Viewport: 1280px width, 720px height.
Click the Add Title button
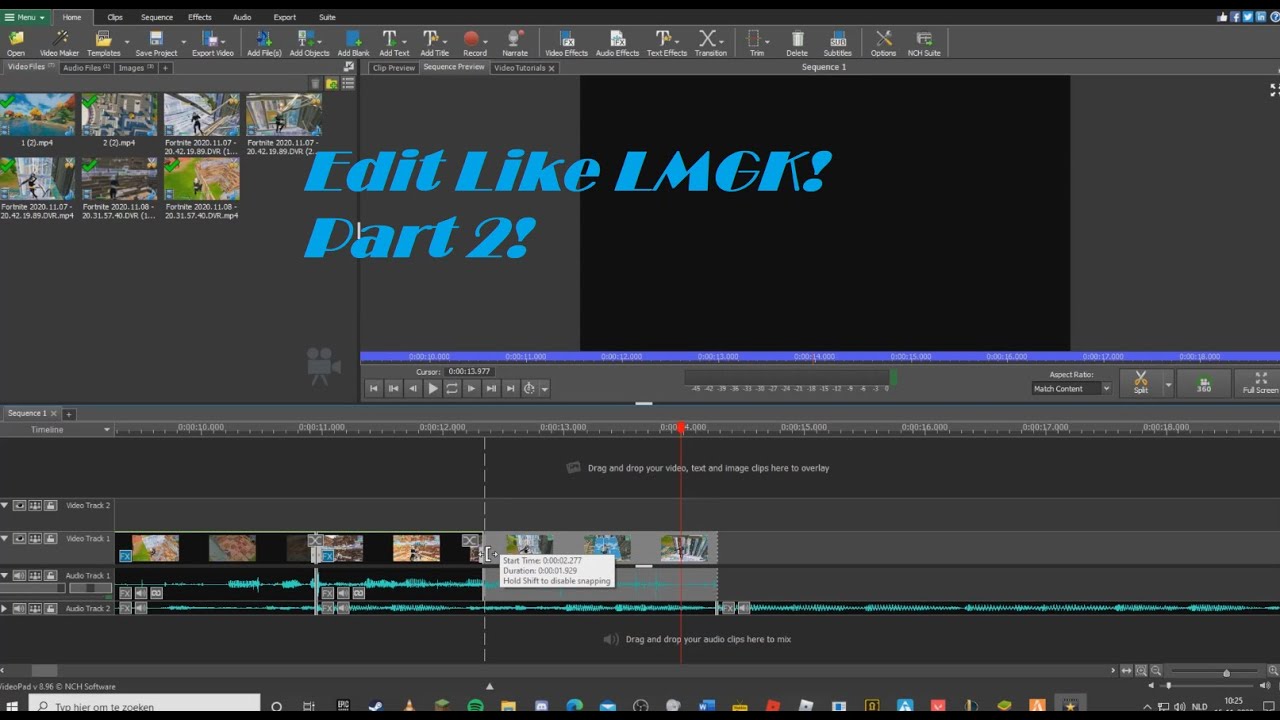[x=434, y=43]
